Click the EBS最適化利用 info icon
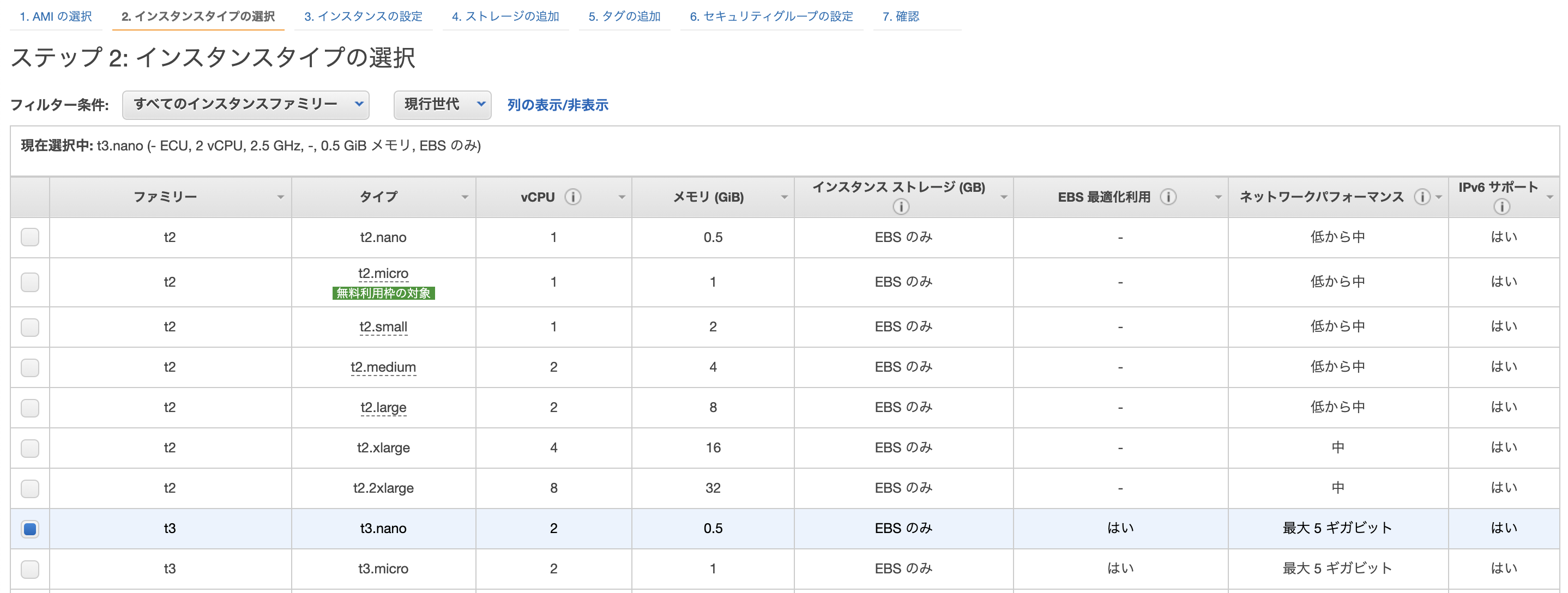 [1168, 197]
